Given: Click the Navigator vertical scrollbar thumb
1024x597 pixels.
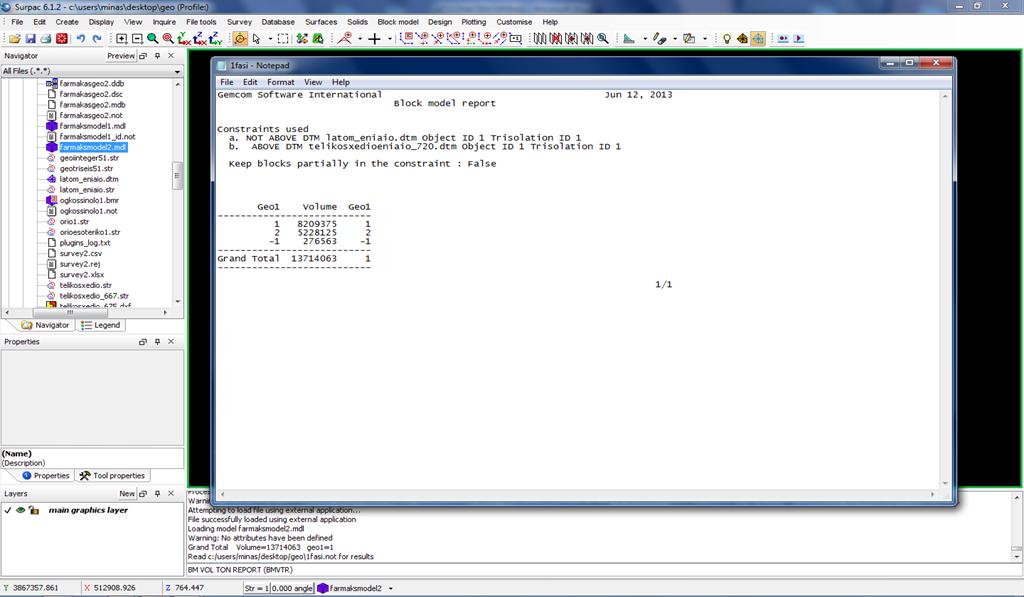Looking at the screenshot, I should point(178,176).
